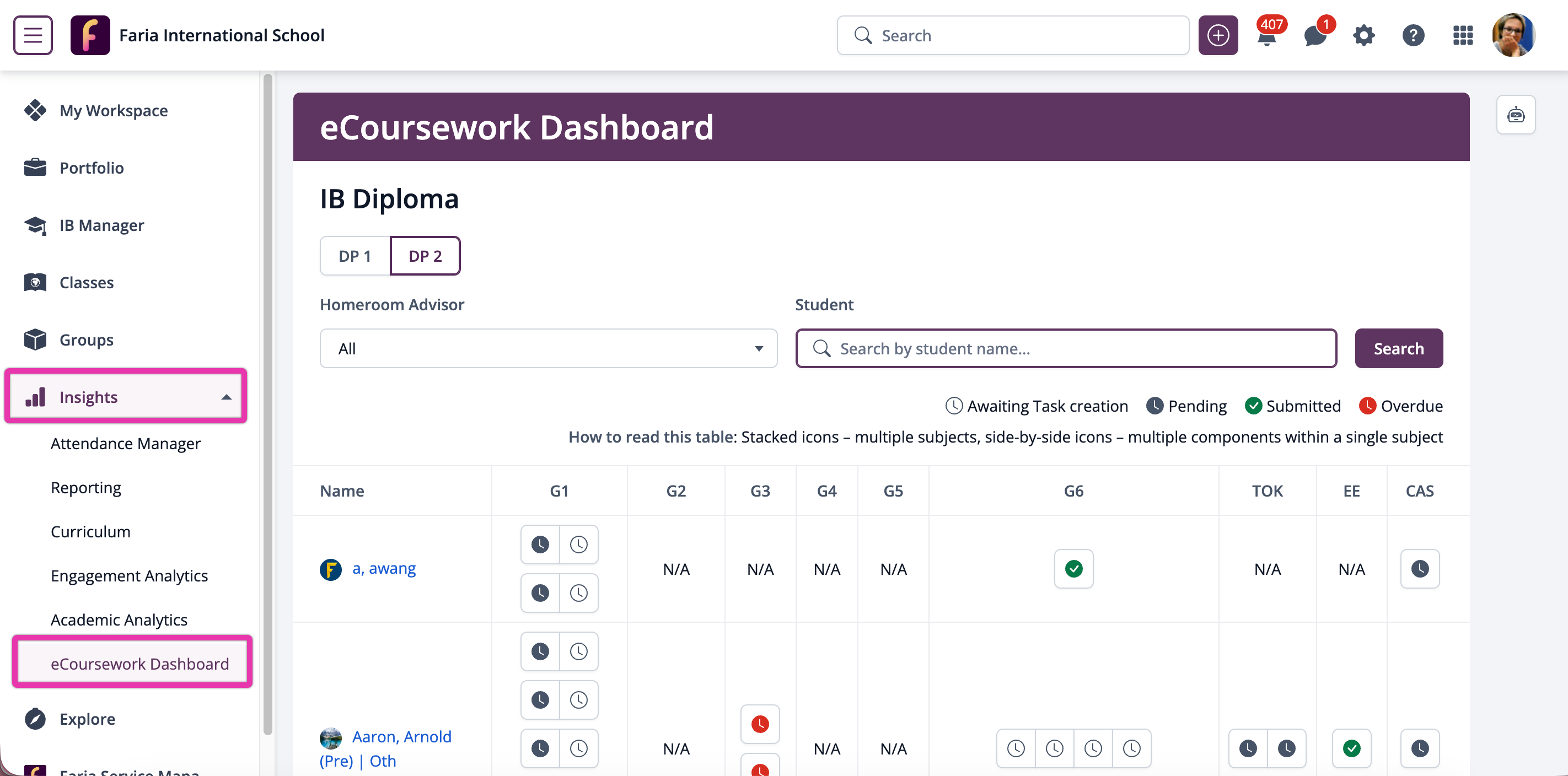
Task: Click Aaron, Arnold's EE submitted checkmark
Action: [x=1351, y=748]
